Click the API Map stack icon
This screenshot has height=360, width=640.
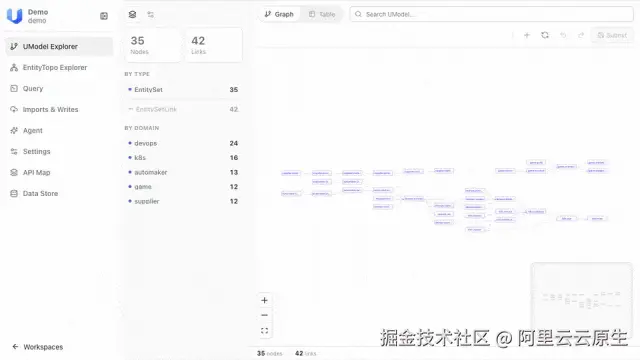pyautogui.click(x=14, y=173)
